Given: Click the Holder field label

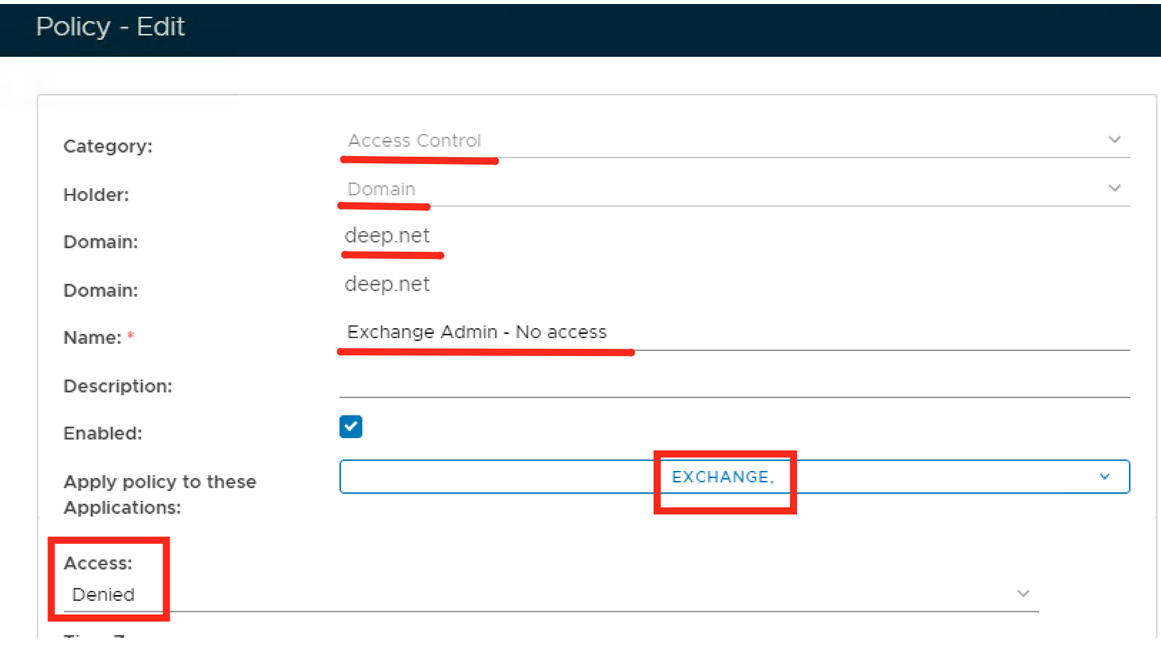Looking at the screenshot, I should 96,194.
